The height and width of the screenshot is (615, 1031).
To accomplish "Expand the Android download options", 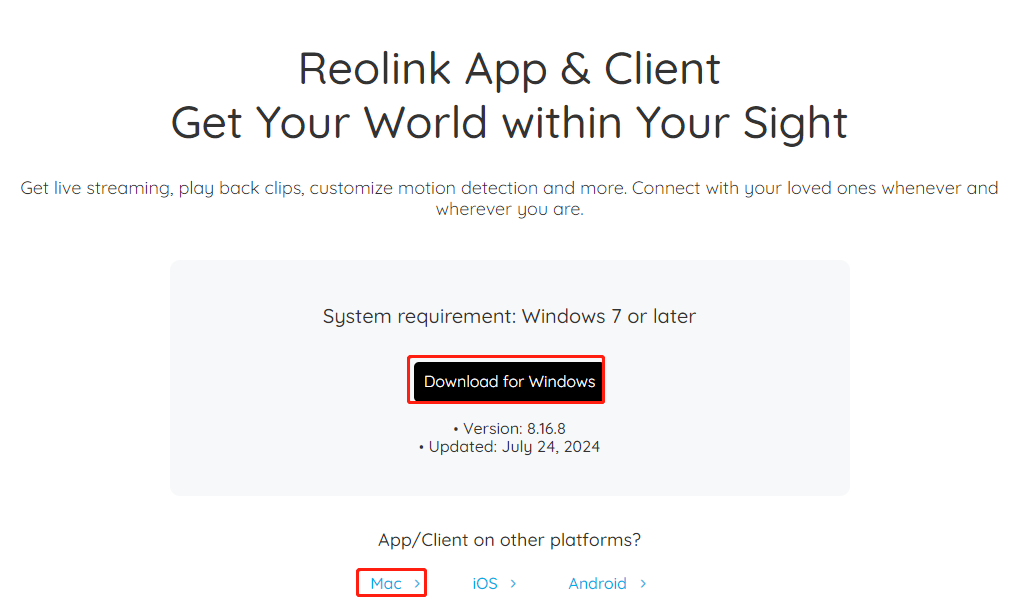I will click(598, 583).
